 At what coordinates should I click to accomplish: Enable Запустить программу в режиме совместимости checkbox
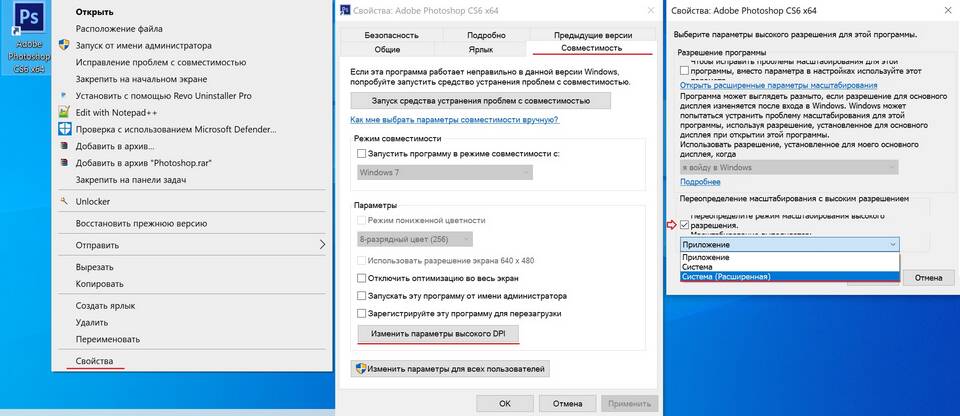[x=361, y=154]
